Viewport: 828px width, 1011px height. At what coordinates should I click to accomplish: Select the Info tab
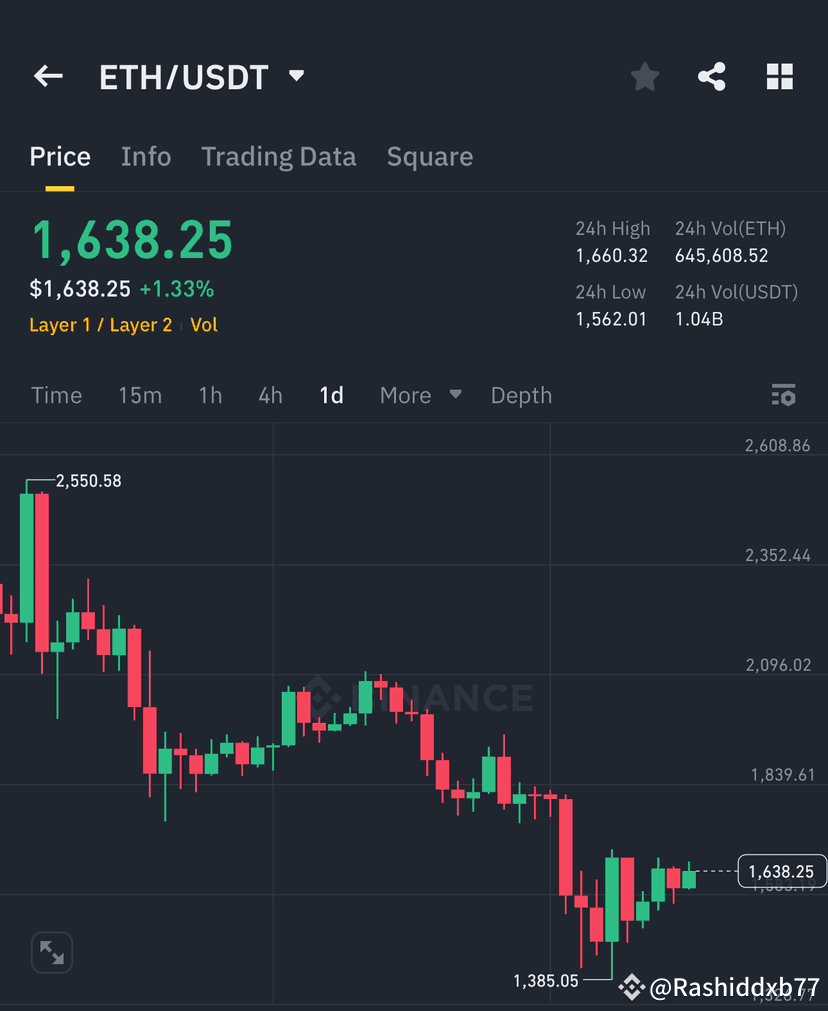[146, 156]
